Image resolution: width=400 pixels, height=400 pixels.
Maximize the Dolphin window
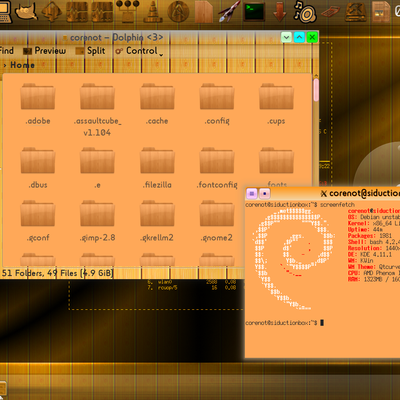coord(299,37)
